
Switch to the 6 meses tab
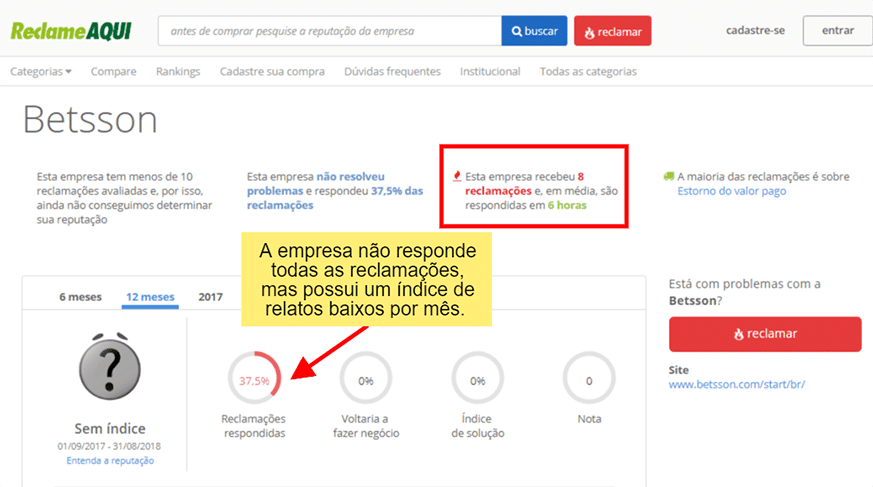(80, 297)
